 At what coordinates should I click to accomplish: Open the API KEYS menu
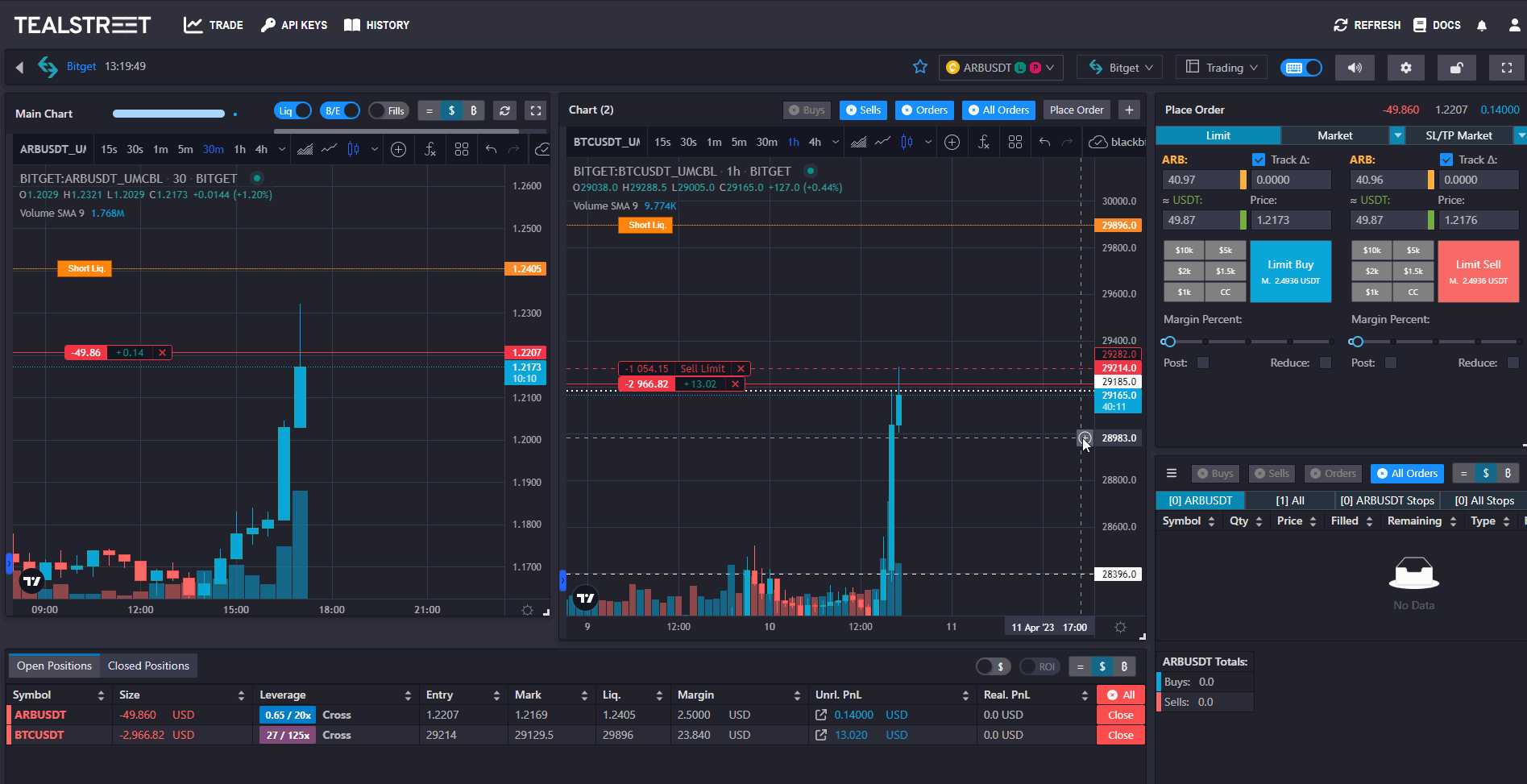[x=294, y=25]
